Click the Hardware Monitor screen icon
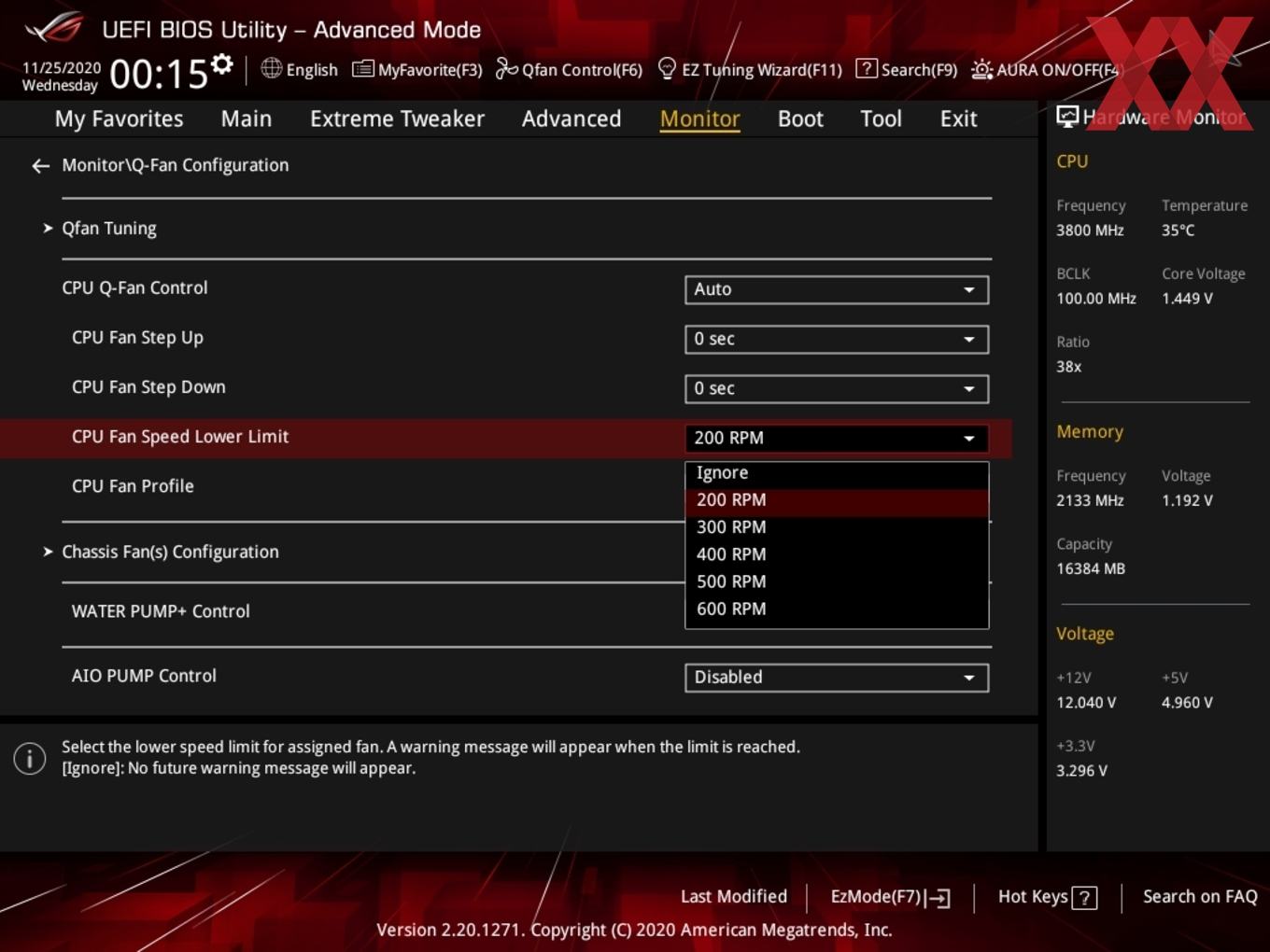1270x952 pixels. tap(1067, 117)
